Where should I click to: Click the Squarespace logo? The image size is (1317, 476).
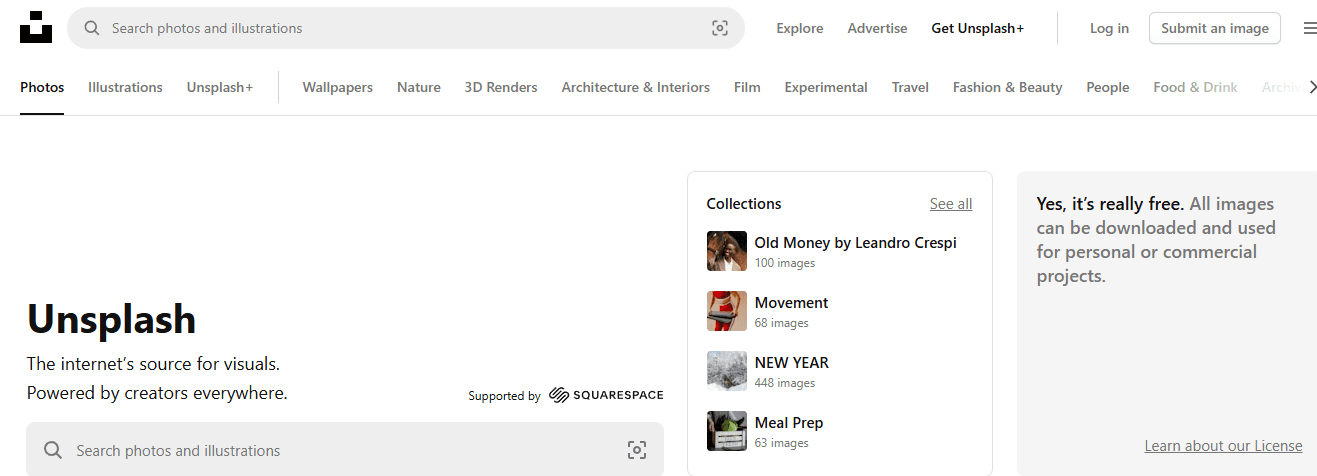coord(606,395)
